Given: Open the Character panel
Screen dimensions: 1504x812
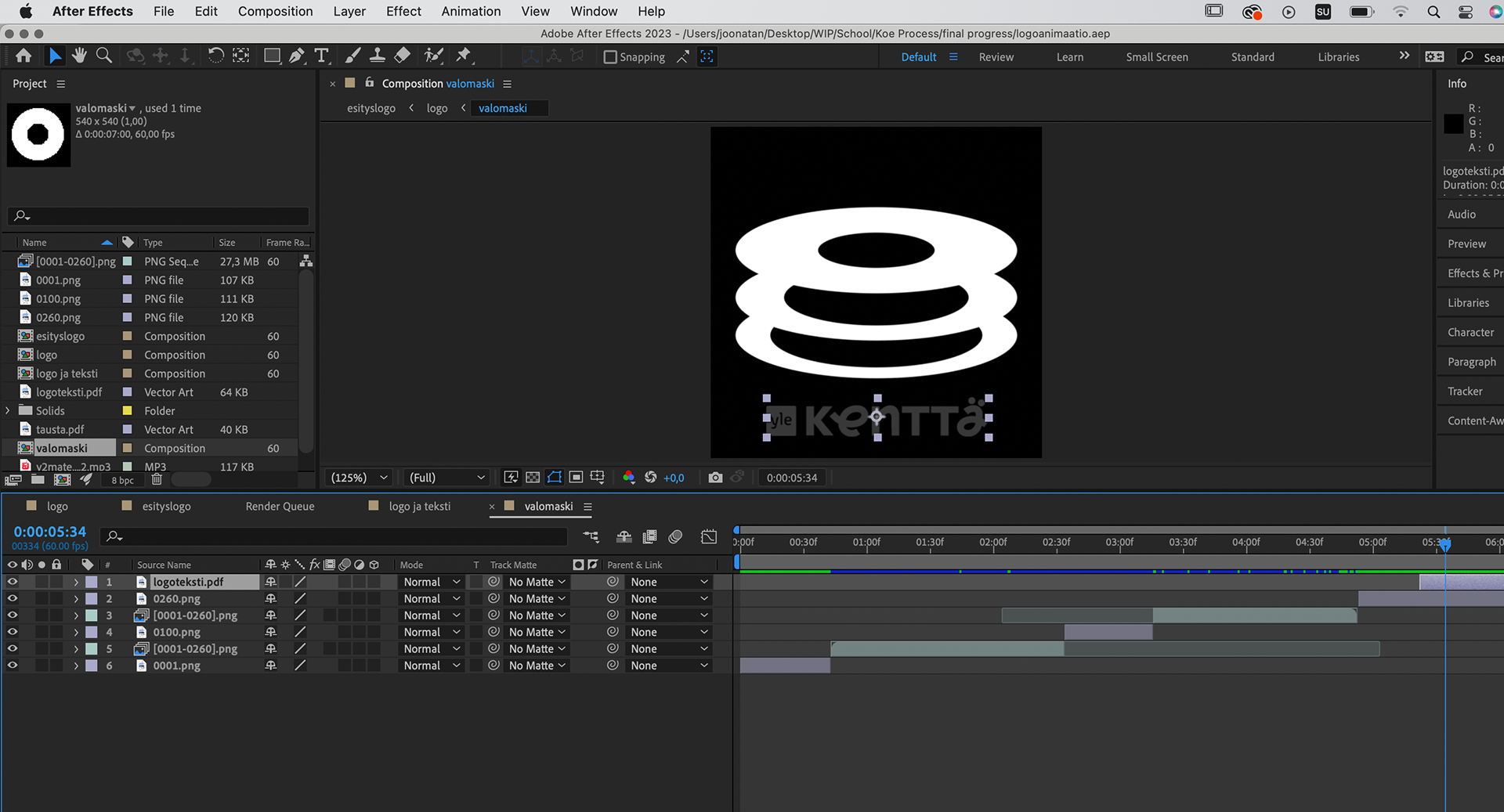Looking at the screenshot, I should click(x=1470, y=332).
